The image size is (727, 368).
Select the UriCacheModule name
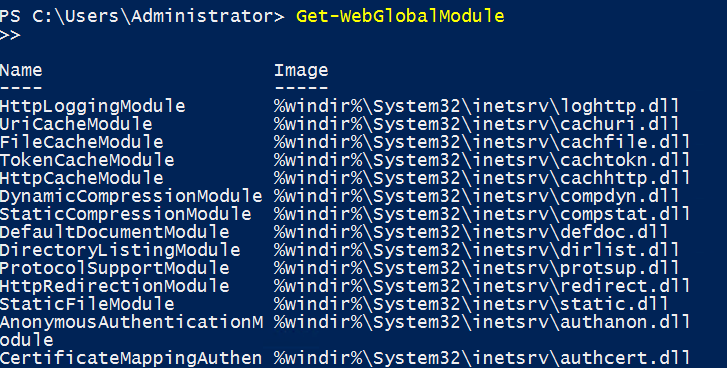[x=76, y=124]
